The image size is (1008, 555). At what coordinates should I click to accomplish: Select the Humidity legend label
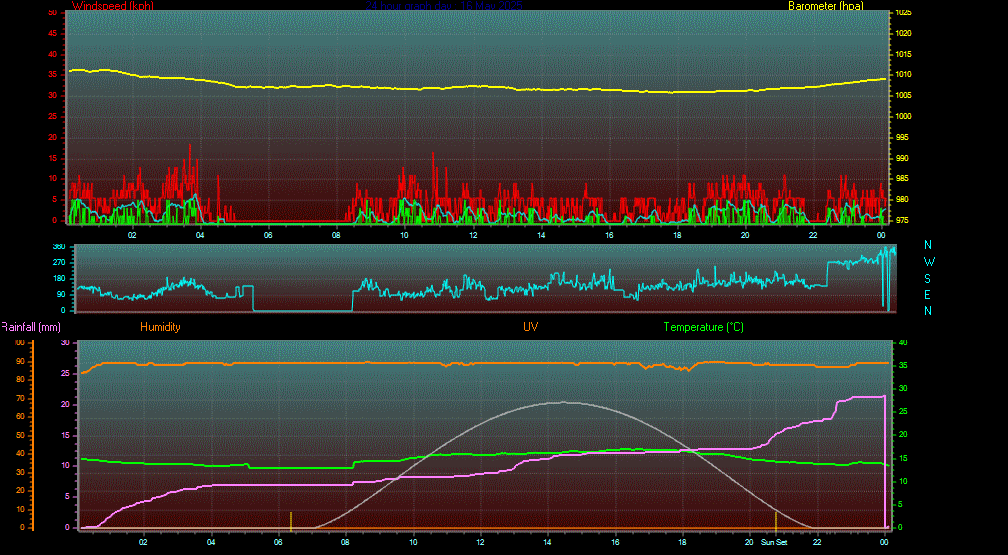pos(160,327)
